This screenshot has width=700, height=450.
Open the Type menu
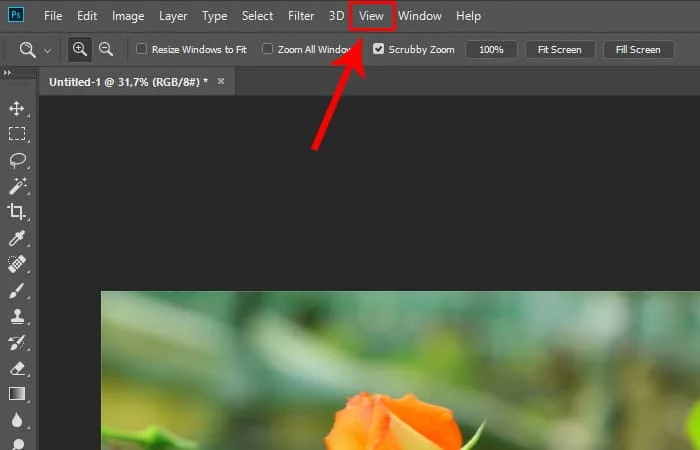pos(215,16)
